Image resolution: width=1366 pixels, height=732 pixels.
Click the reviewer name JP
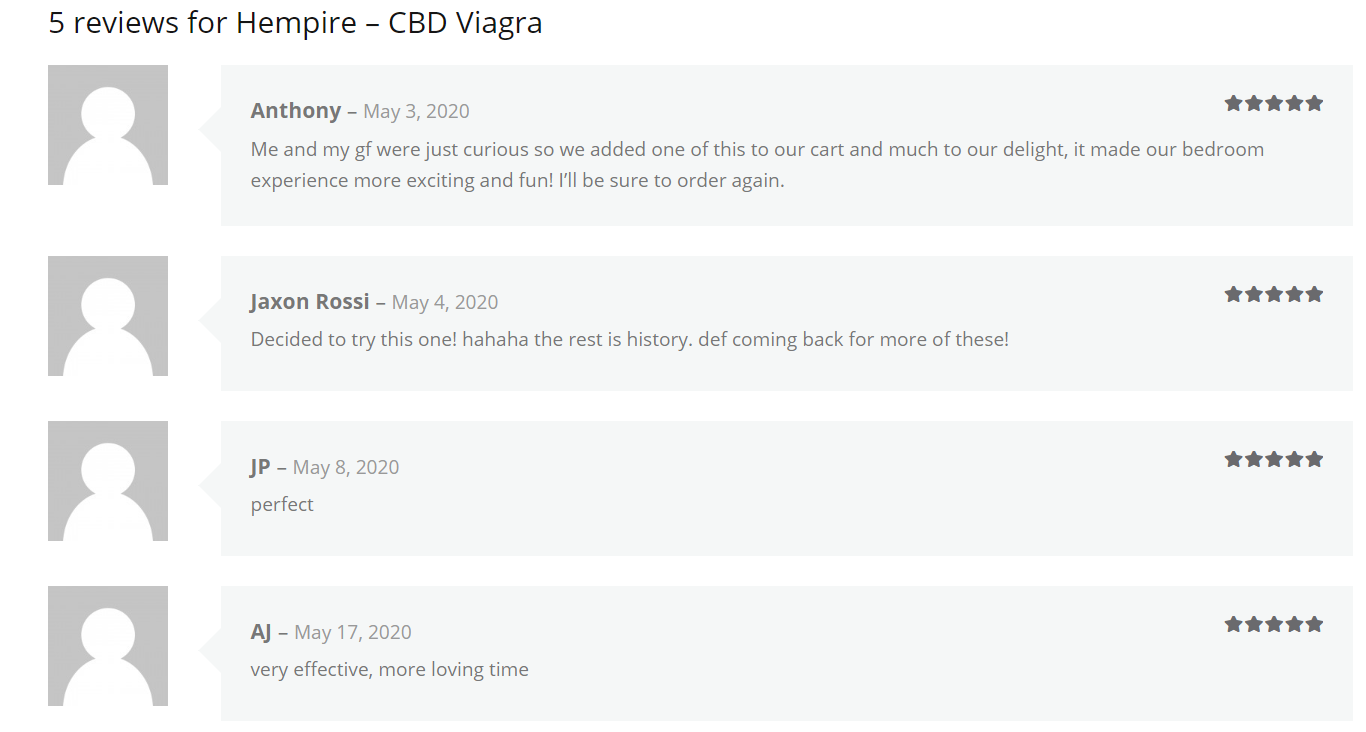coord(261,467)
